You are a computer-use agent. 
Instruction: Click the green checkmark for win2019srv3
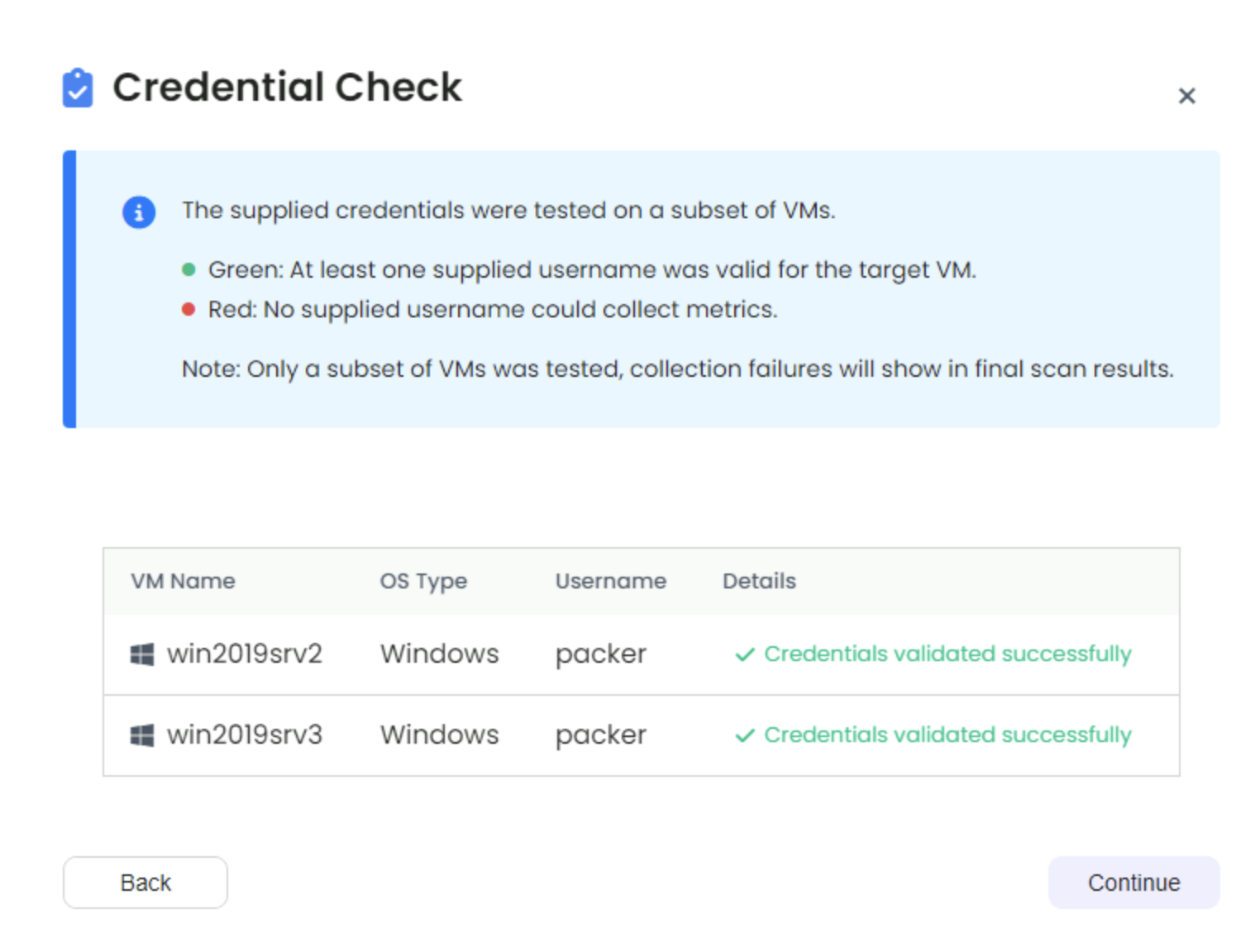pos(745,735)
